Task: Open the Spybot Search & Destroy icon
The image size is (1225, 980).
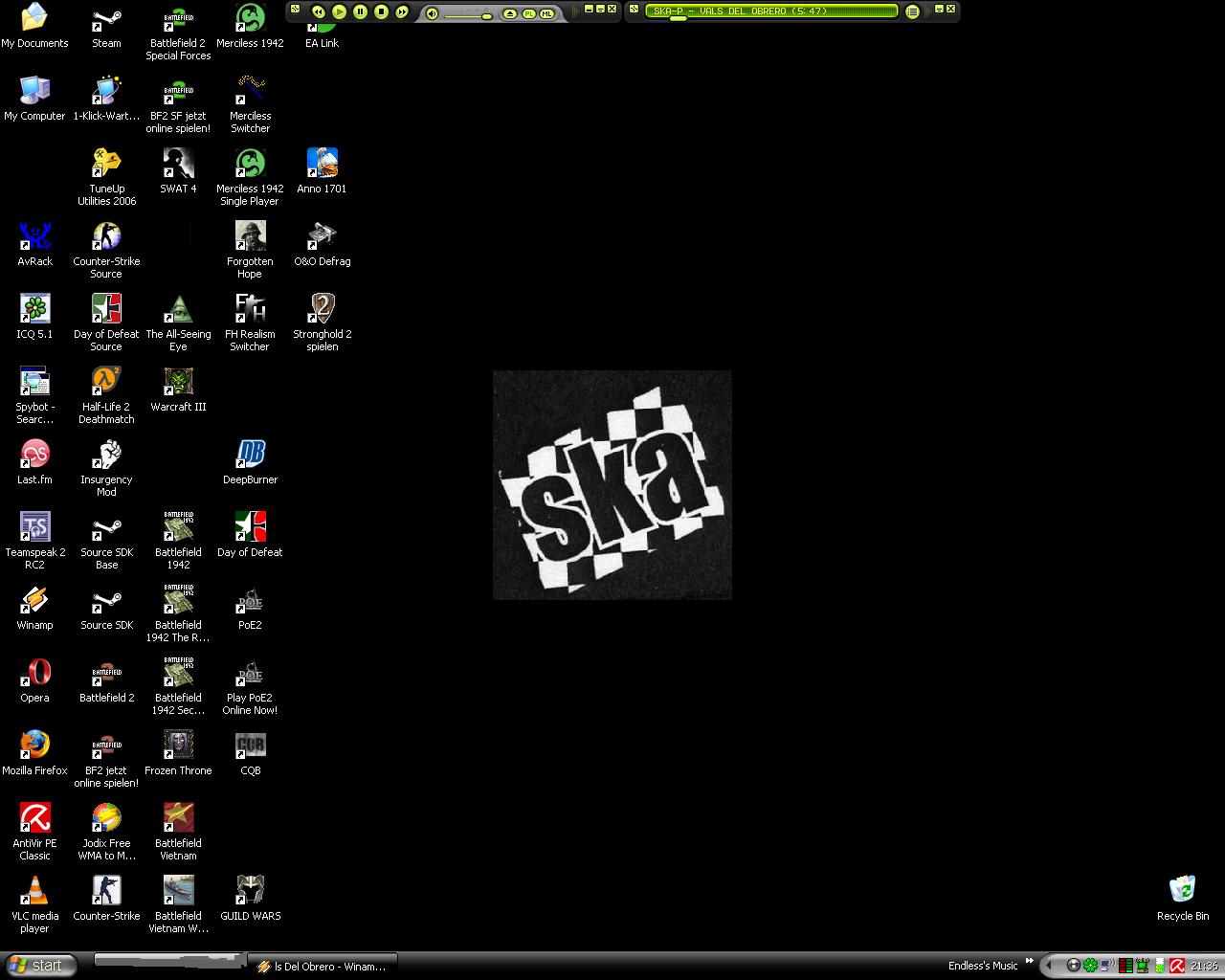Action: [x=34, y=395]
